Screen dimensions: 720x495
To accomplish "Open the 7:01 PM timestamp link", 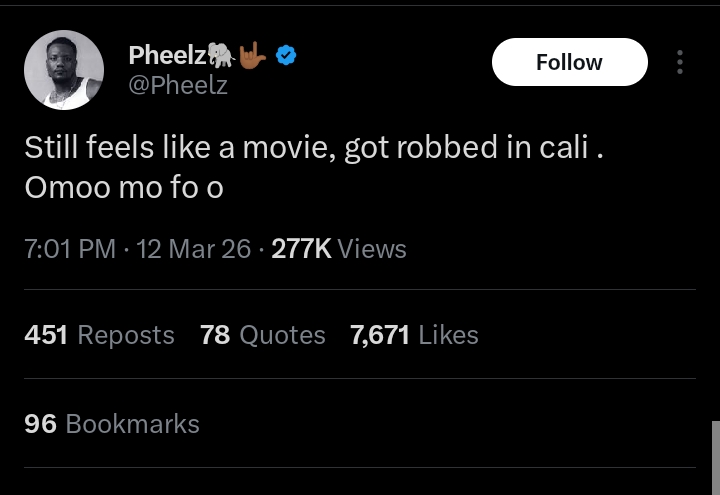I will click(x=70, y=249).
